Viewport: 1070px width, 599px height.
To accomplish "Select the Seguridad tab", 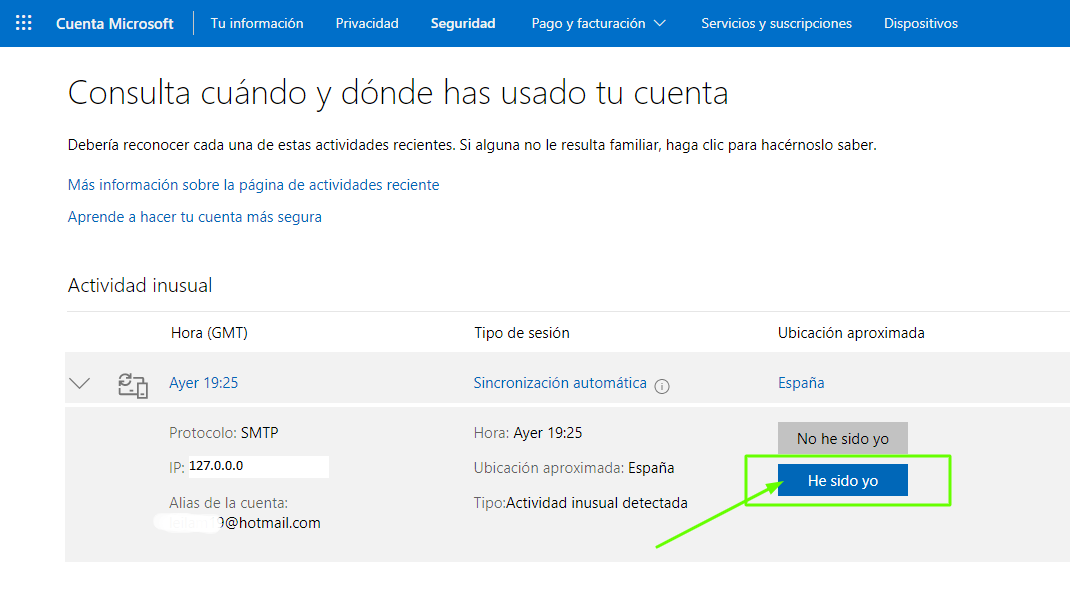I will pyautogui.click(x=463, y=23).
